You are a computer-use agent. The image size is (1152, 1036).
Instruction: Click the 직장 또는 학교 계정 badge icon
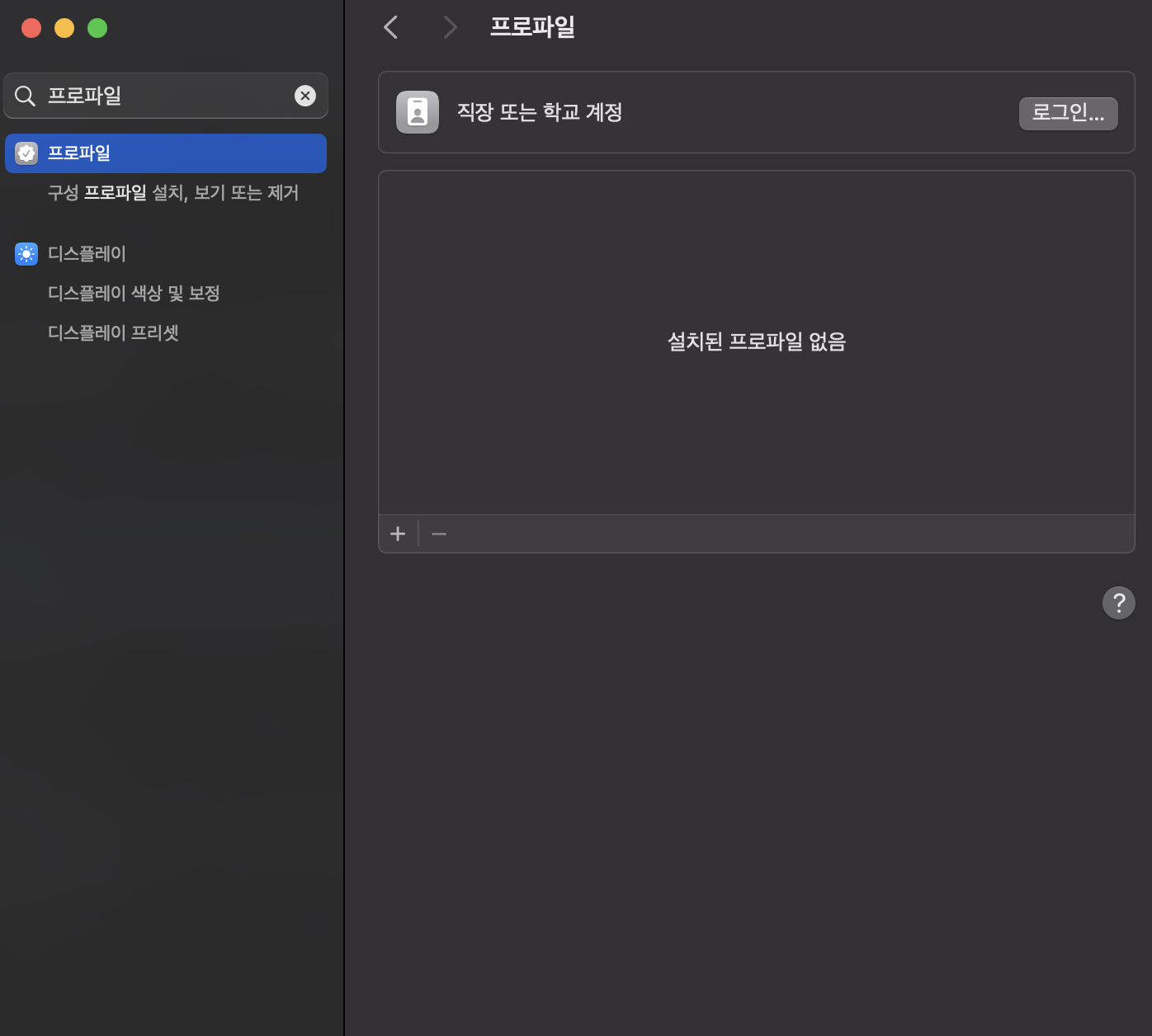(418, 112)
